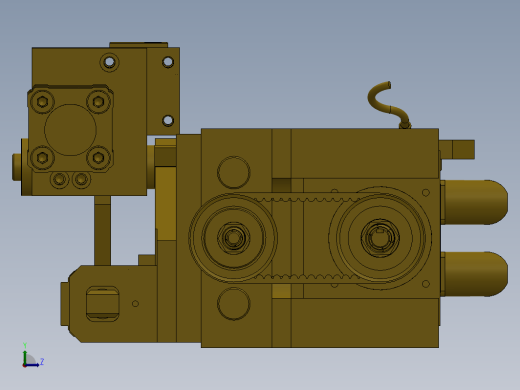Select the lower mounting hole in the bracket plate
Viewport: 520px width, 390px height.
coord(168,120)
